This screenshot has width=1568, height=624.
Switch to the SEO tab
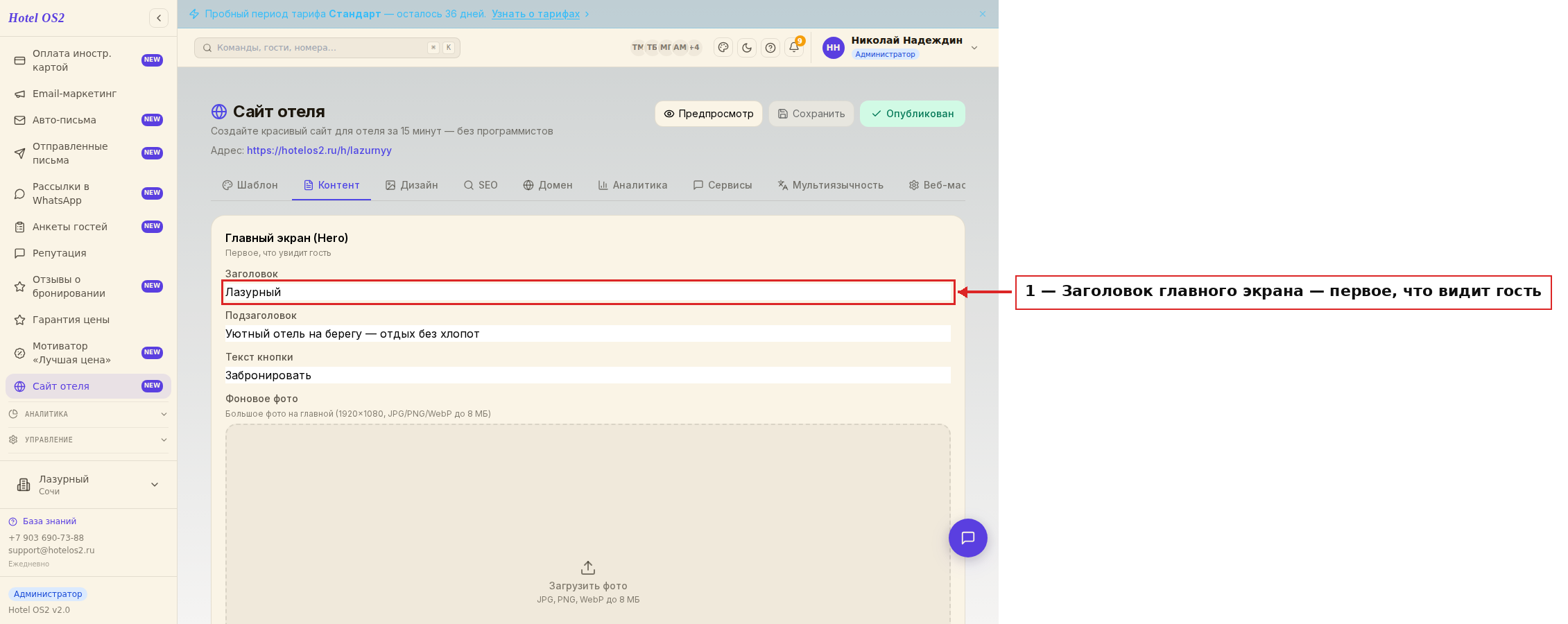[x=481, y=185]
